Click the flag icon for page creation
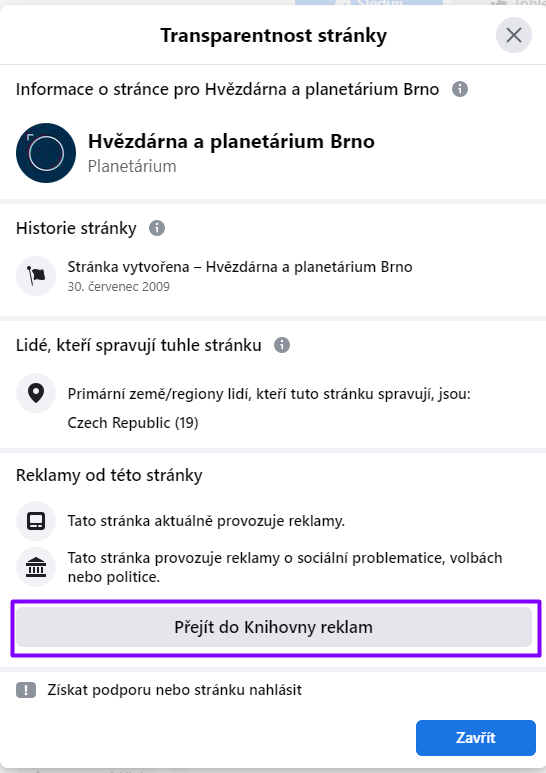The image size is (546, 773). pyautogui.click(x=36, y=276)
